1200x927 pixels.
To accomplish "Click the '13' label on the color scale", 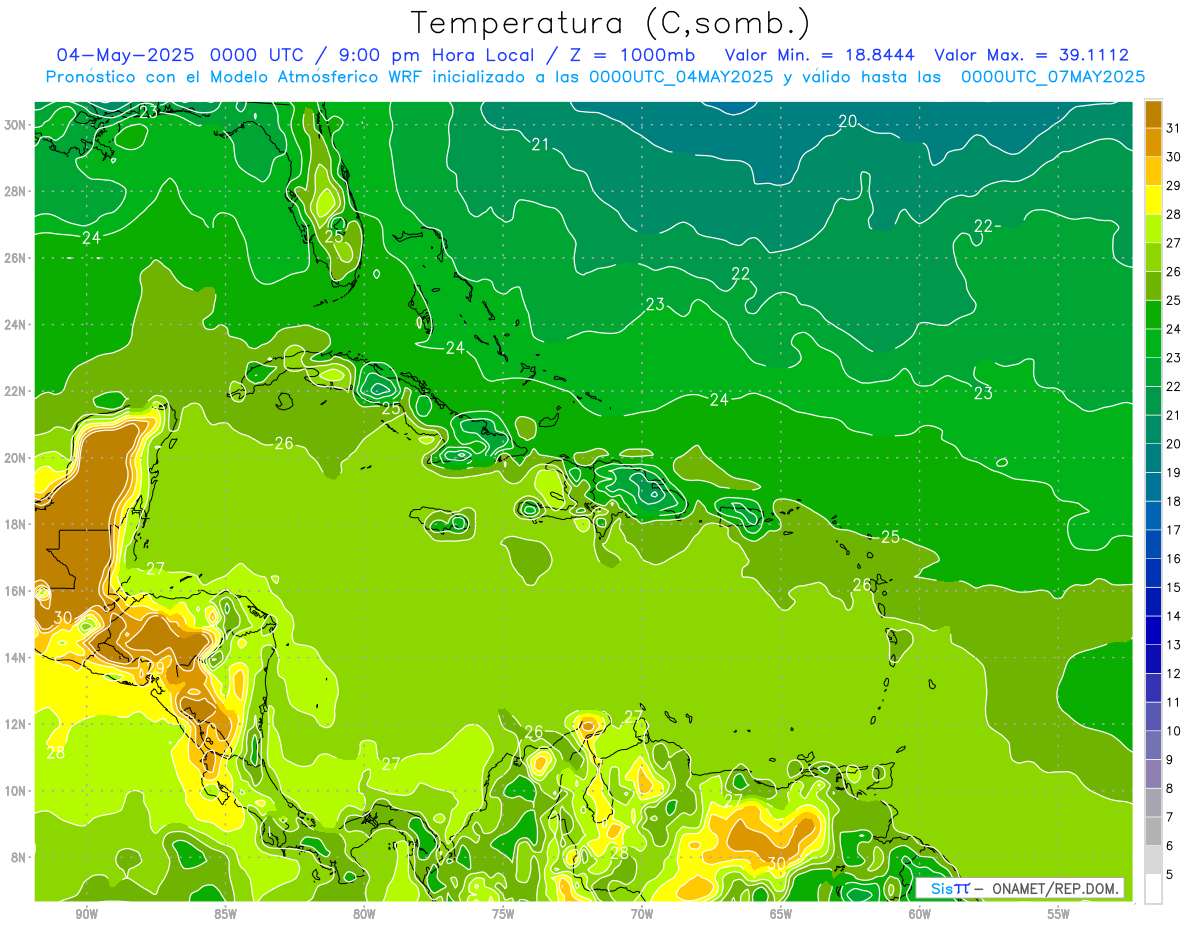I will point(1174,645).
